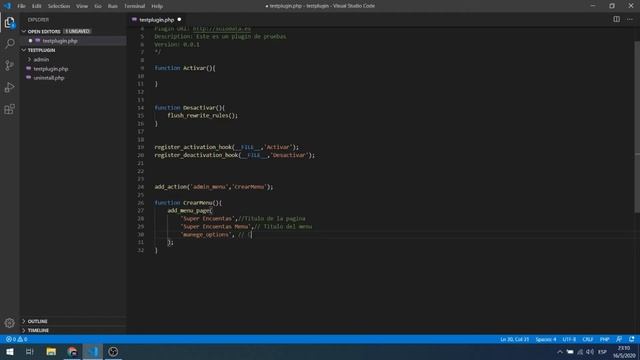Open the Selection menu
640x360 pixels.
click(59, 6)
